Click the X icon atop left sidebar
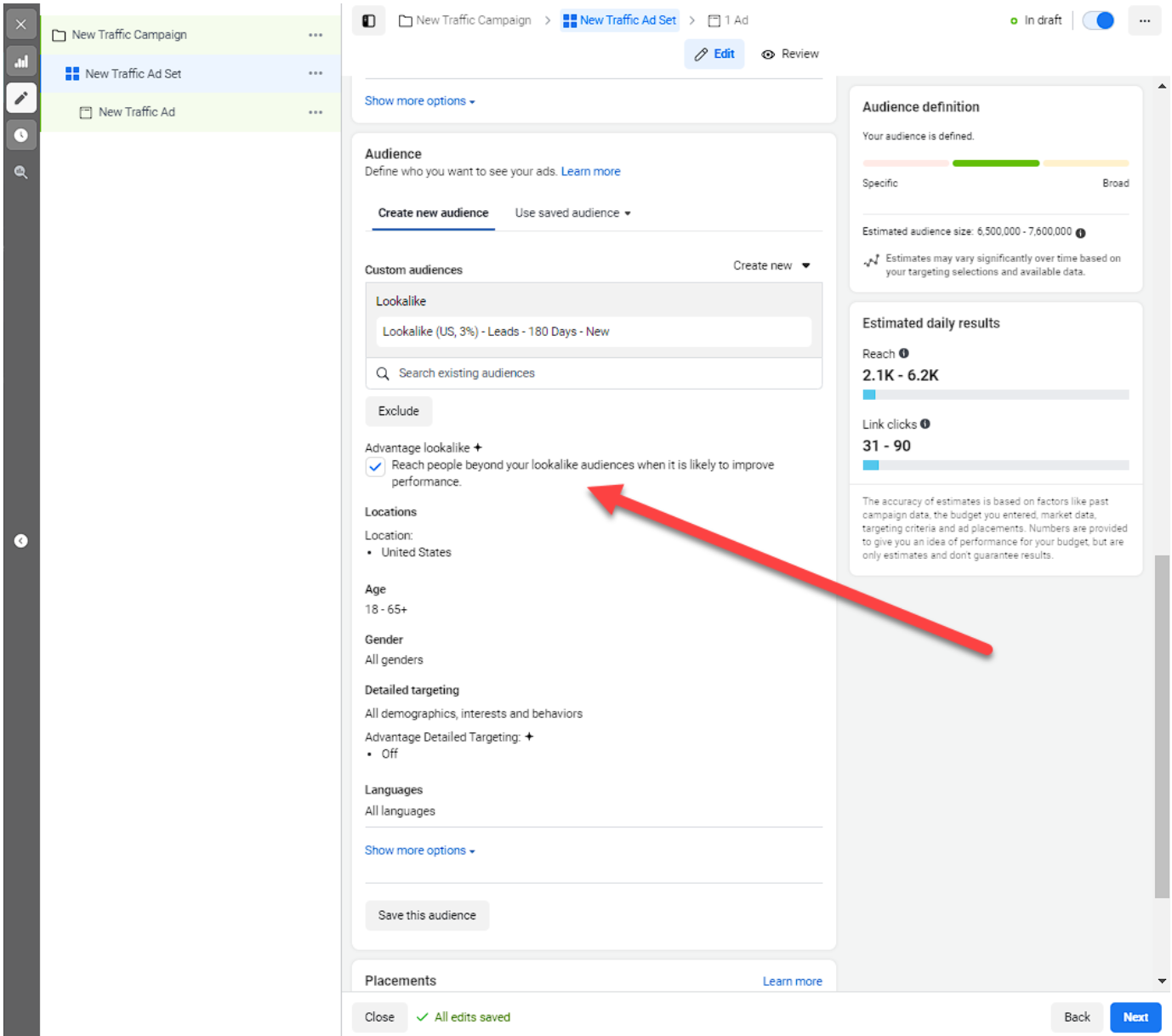 click(21, 25)
